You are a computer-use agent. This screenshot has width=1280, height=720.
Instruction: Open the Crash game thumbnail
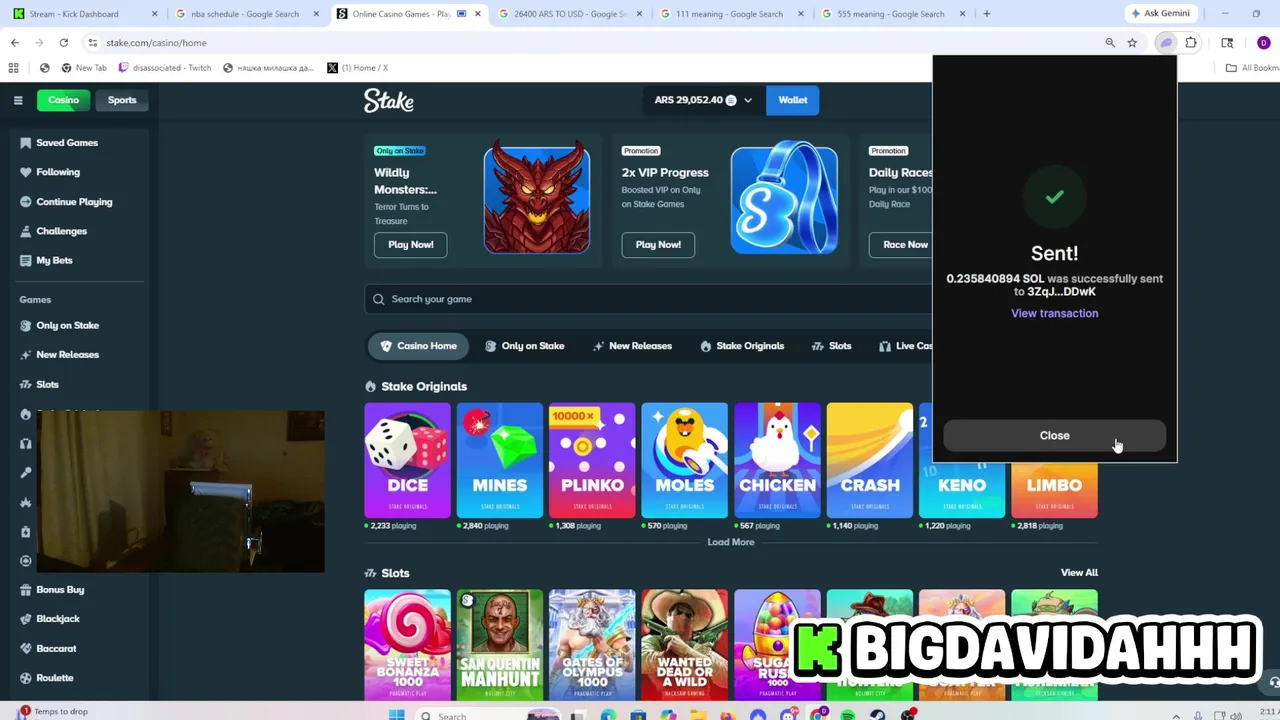pyautogui.click(x=869, y=461)
